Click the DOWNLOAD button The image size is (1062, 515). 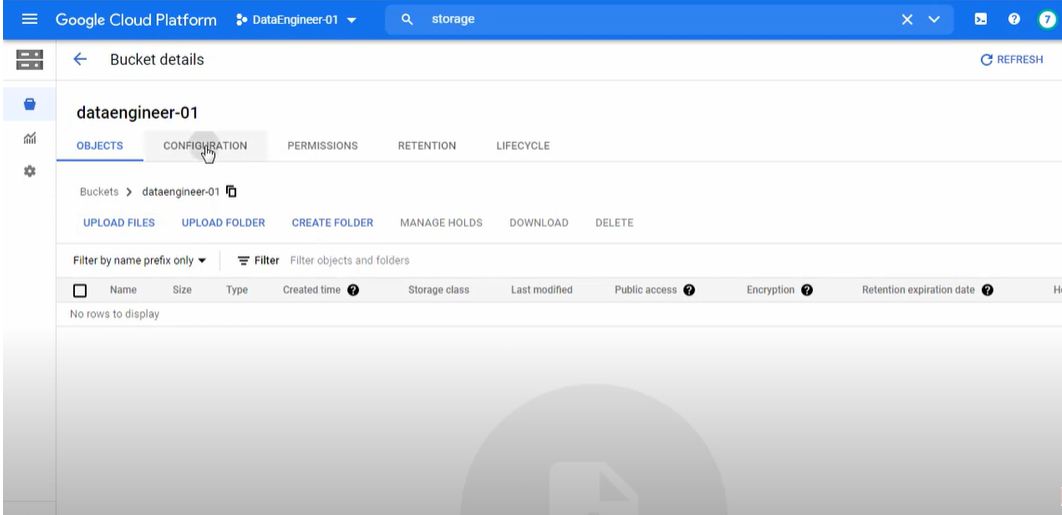pyautogui.click(x=539, y=223)
